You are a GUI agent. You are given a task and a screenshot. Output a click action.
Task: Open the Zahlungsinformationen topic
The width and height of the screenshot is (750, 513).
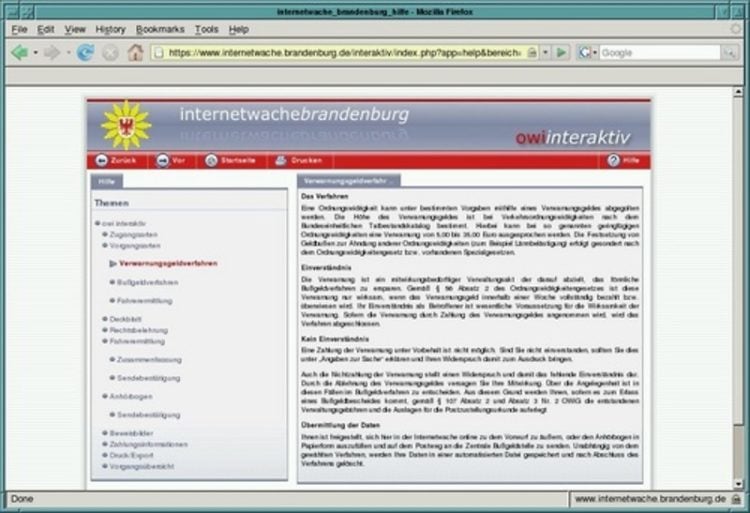click(x=148, y=444)
